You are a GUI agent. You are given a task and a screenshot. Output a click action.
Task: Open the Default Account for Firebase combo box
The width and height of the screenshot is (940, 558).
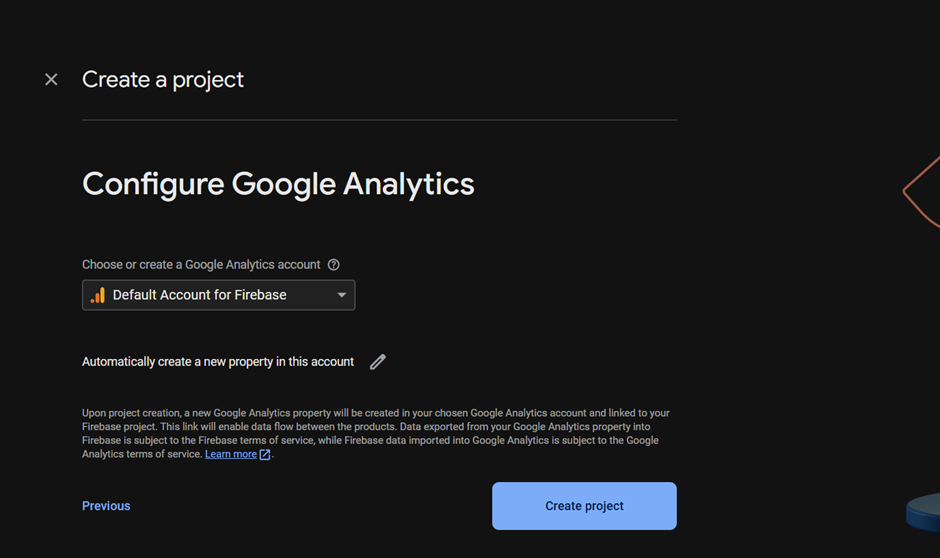pos(218,295)
